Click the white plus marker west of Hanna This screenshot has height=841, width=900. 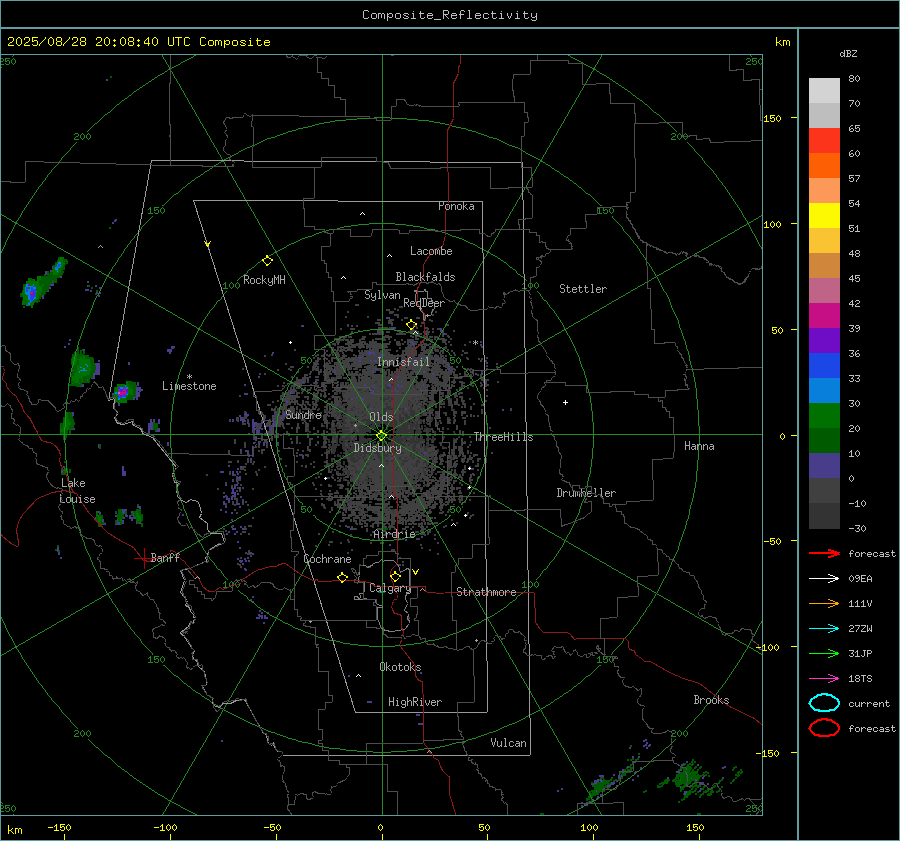[565, 402]
